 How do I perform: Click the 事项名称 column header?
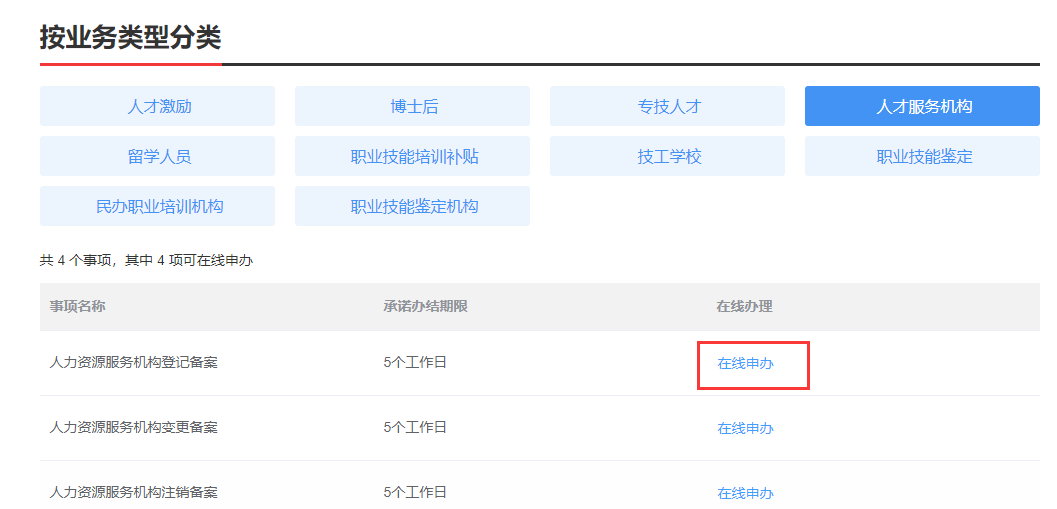click(78, 307)
